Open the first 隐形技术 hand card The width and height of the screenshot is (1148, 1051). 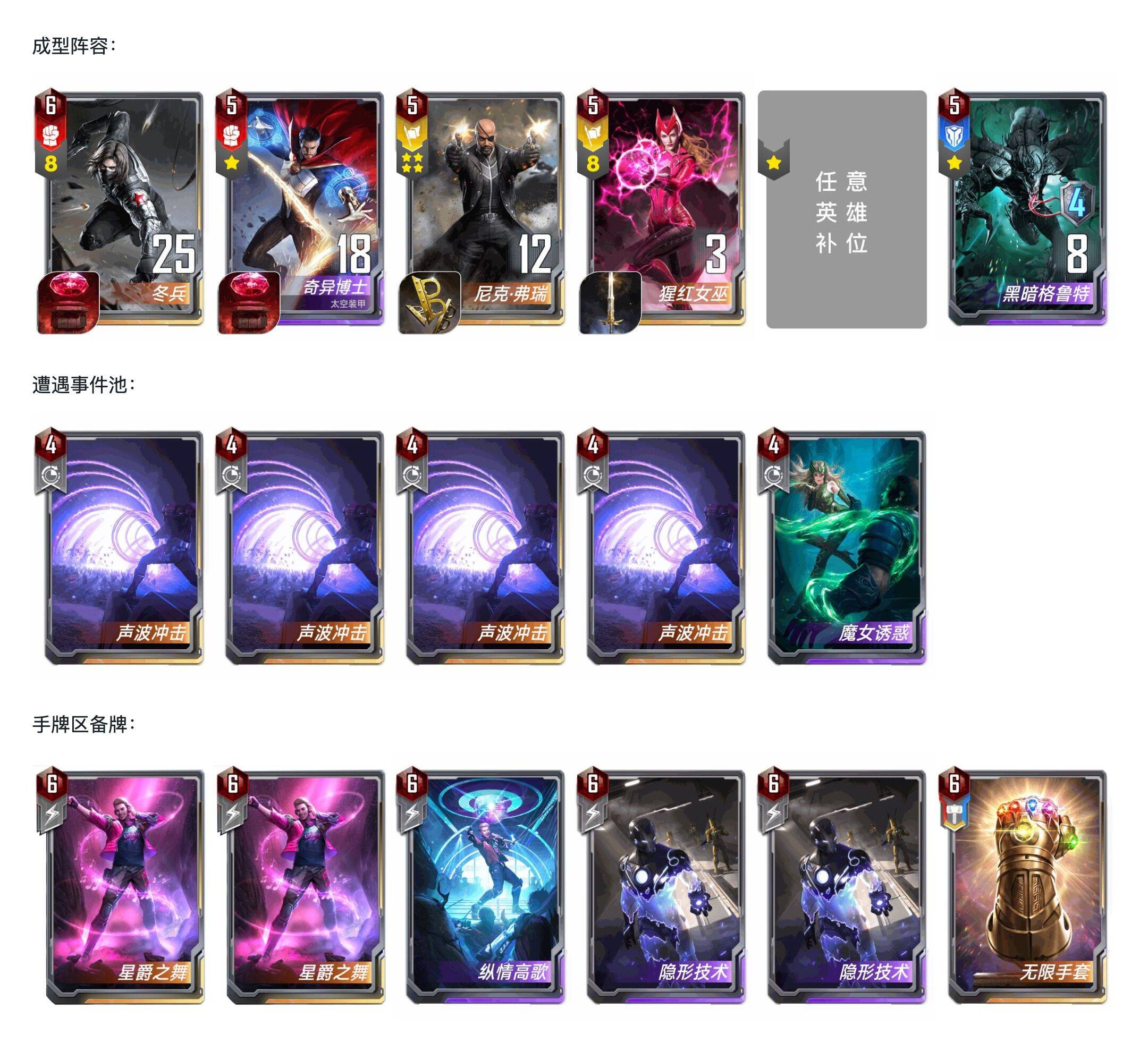(661, 887)
